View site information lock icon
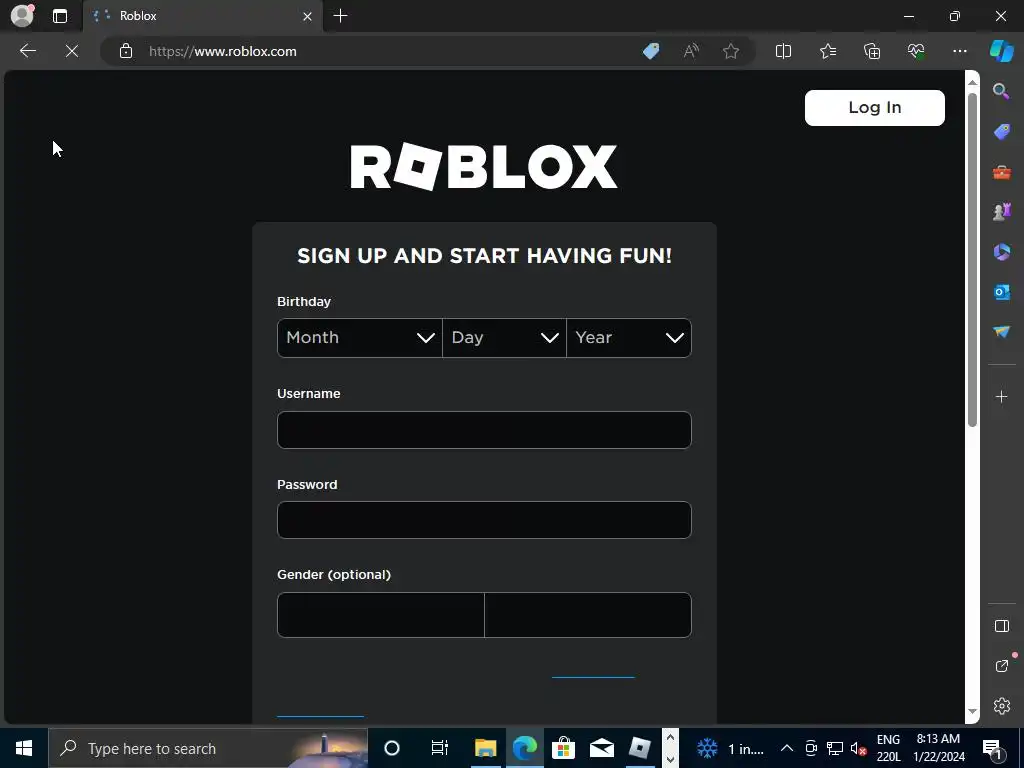Viewport: 1024px width, 768px height. click(x=126, y=51)
